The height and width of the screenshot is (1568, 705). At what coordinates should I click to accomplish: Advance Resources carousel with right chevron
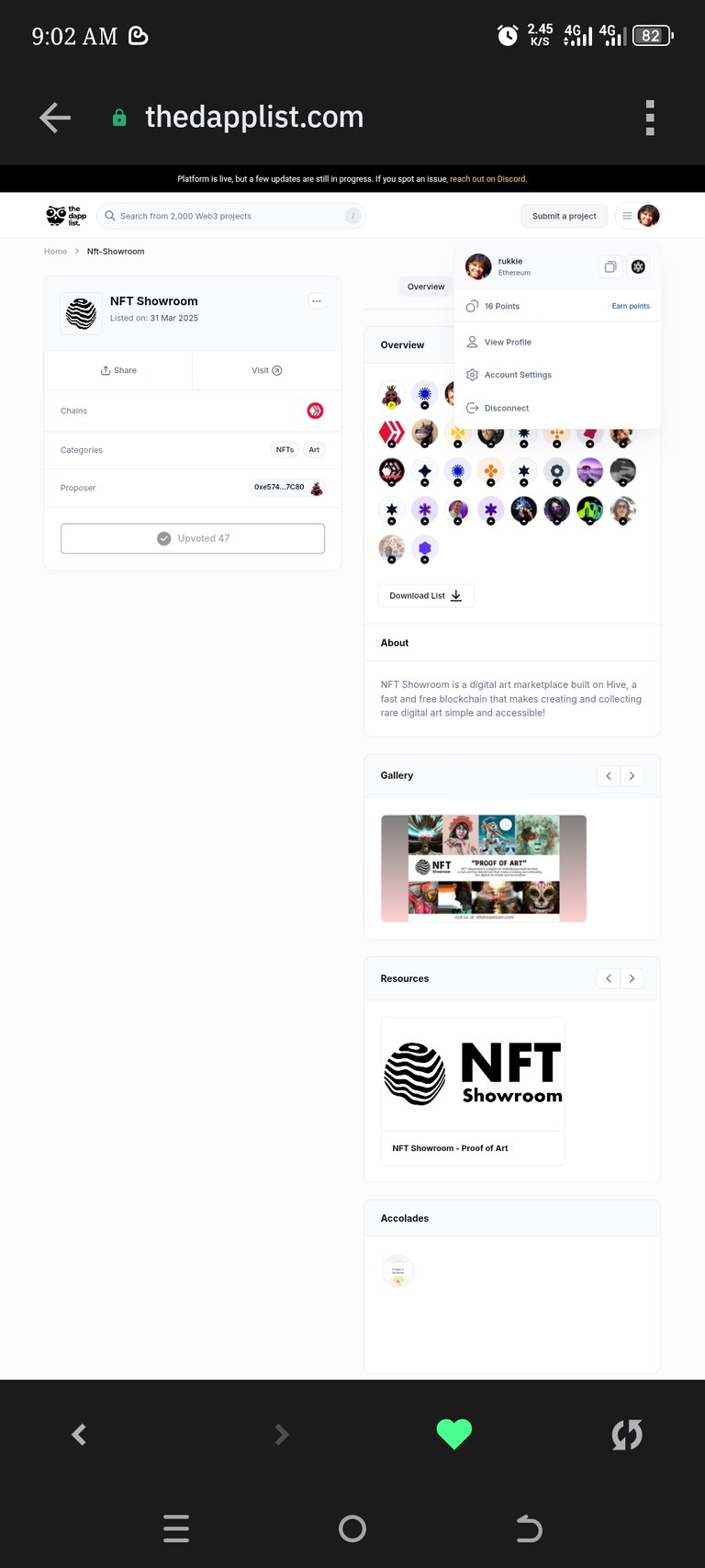click(632, 978)
